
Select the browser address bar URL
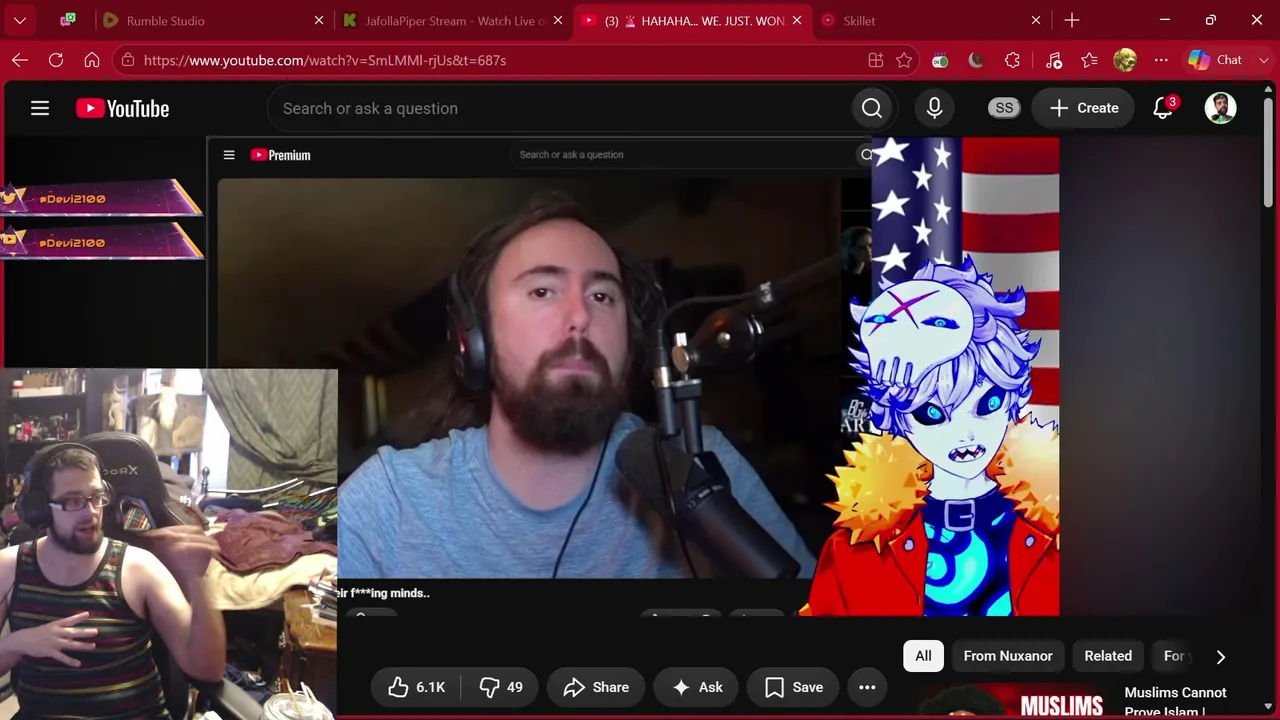[325, 60]
